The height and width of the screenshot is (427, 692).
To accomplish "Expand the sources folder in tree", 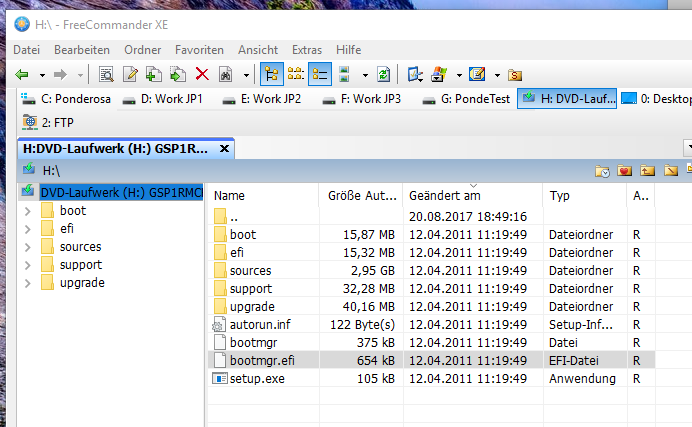I will [x=27, y=247].
